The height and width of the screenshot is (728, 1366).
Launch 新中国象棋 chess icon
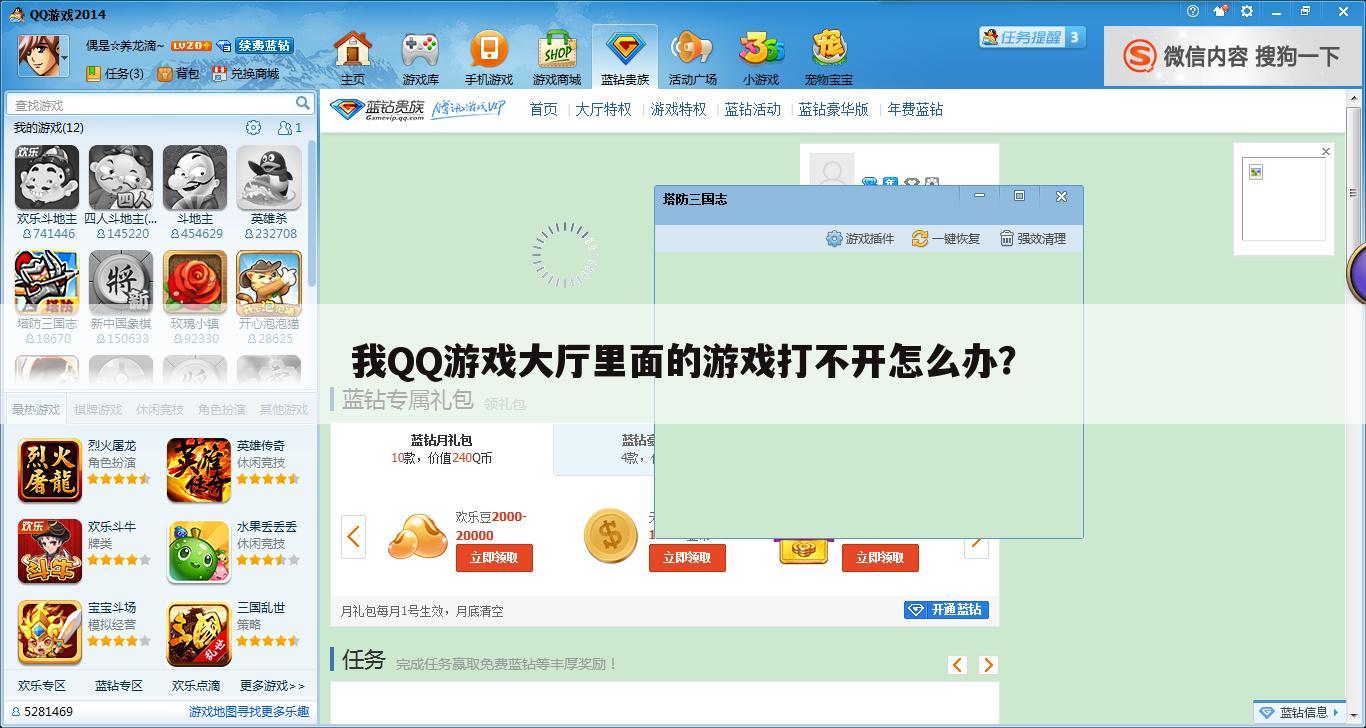tap(121, 283)
